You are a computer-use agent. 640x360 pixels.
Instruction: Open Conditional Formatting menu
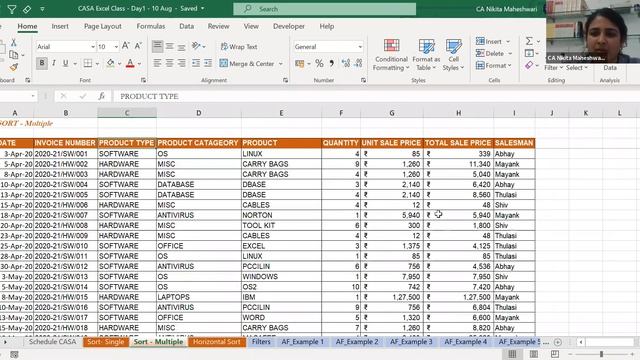[x=391, y=55]
